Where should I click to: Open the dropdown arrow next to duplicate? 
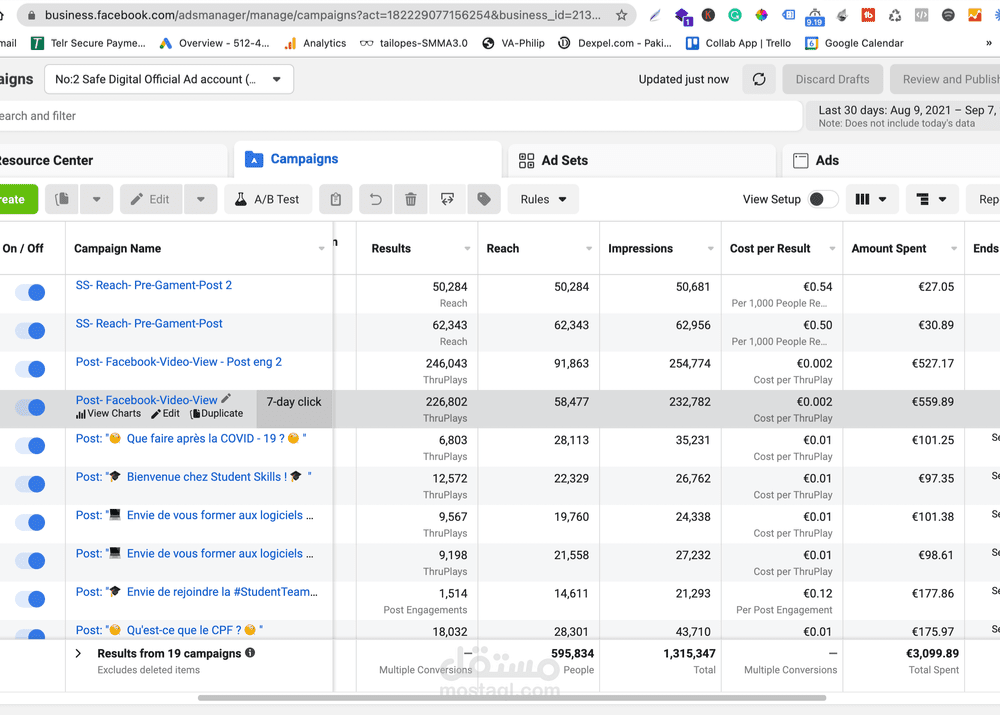click(96, 199)
